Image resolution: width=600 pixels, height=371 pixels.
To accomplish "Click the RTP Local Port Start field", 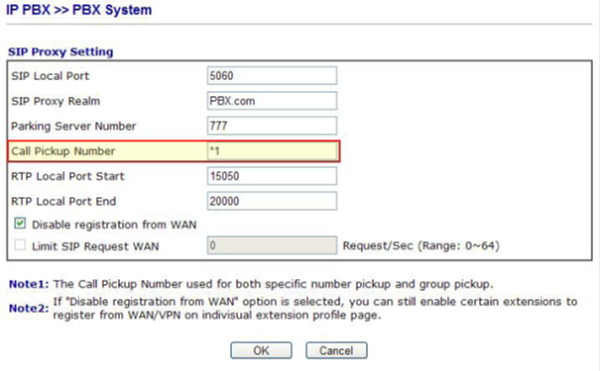I will coord(272,176).
